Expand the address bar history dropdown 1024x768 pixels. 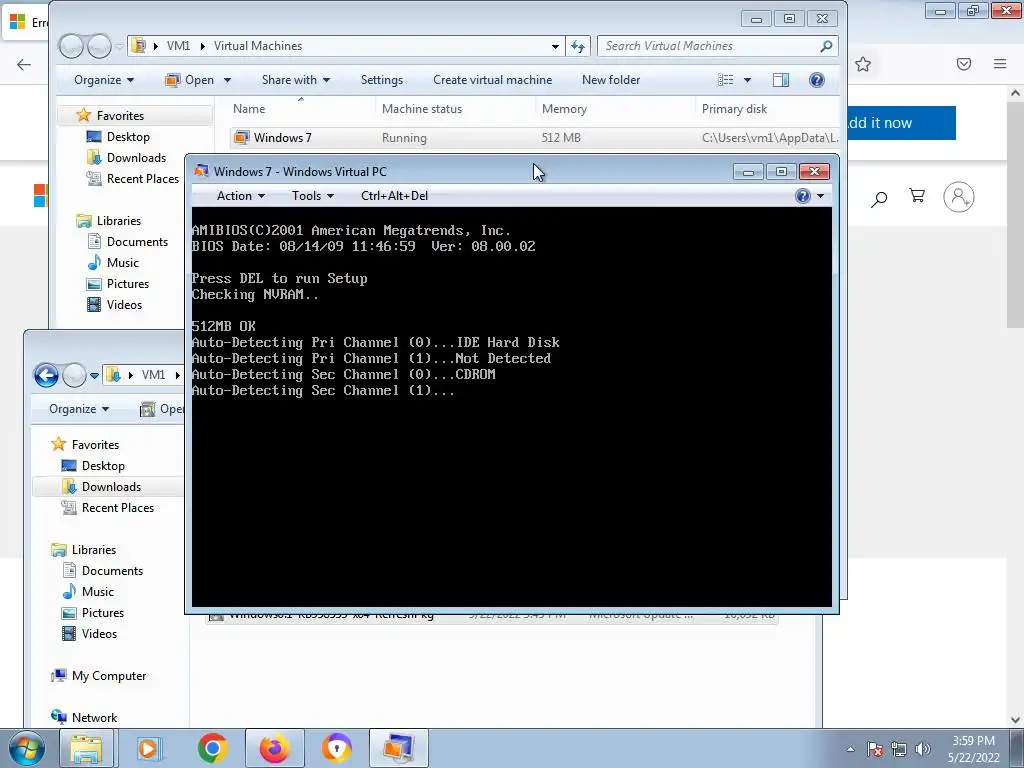coord(555,46)
